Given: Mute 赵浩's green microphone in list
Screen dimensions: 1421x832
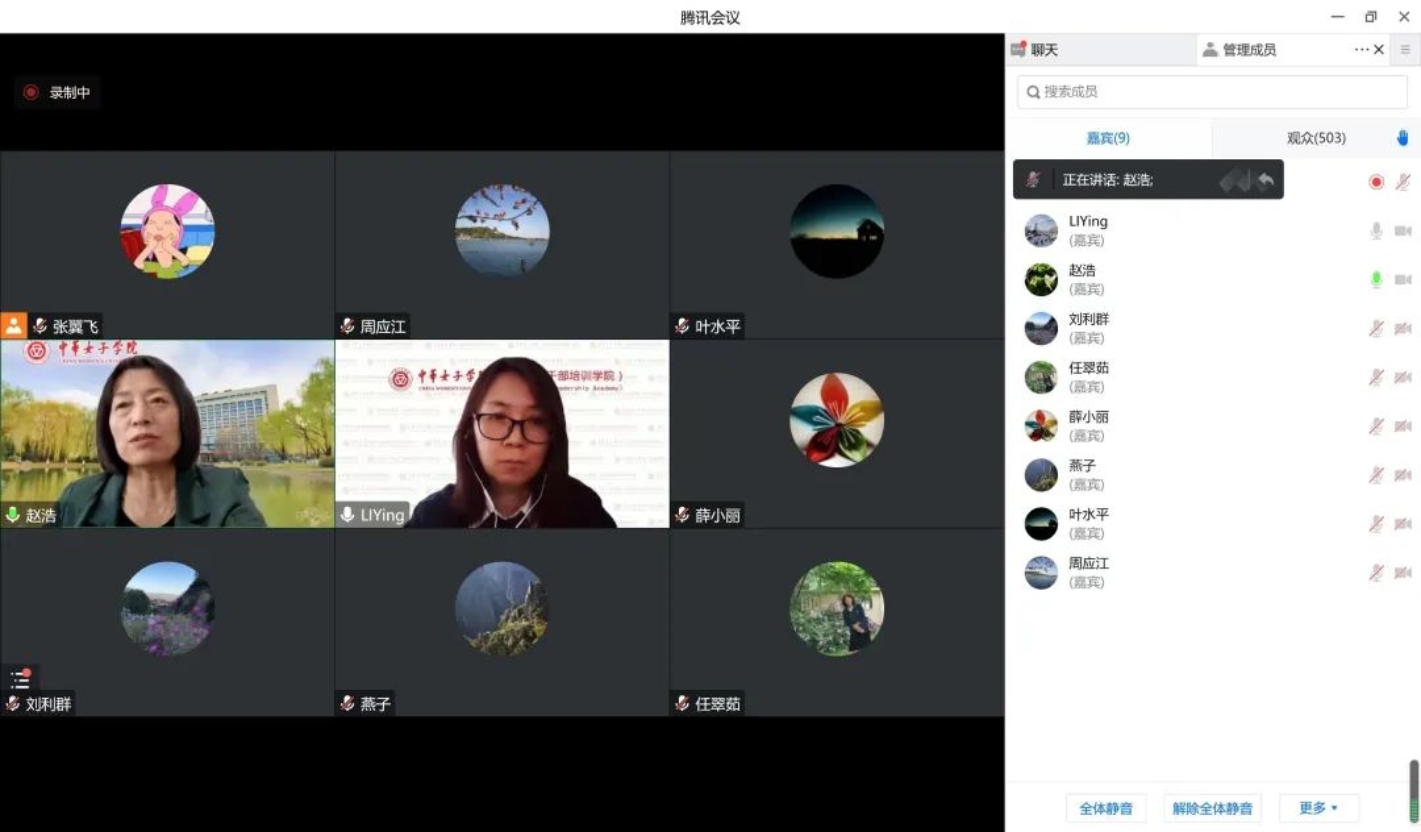Looking at the screenshot, I should coord(1376,280).
